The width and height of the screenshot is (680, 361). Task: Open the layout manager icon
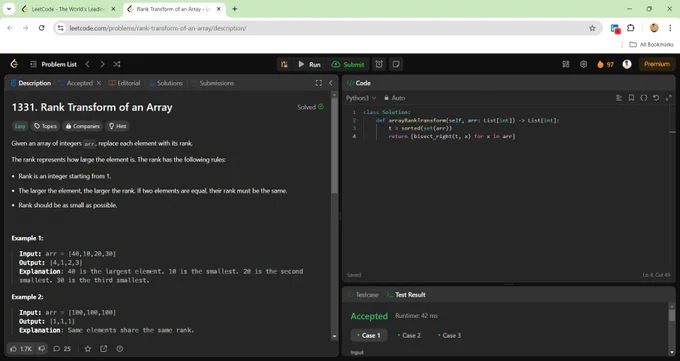pos(566,64)
